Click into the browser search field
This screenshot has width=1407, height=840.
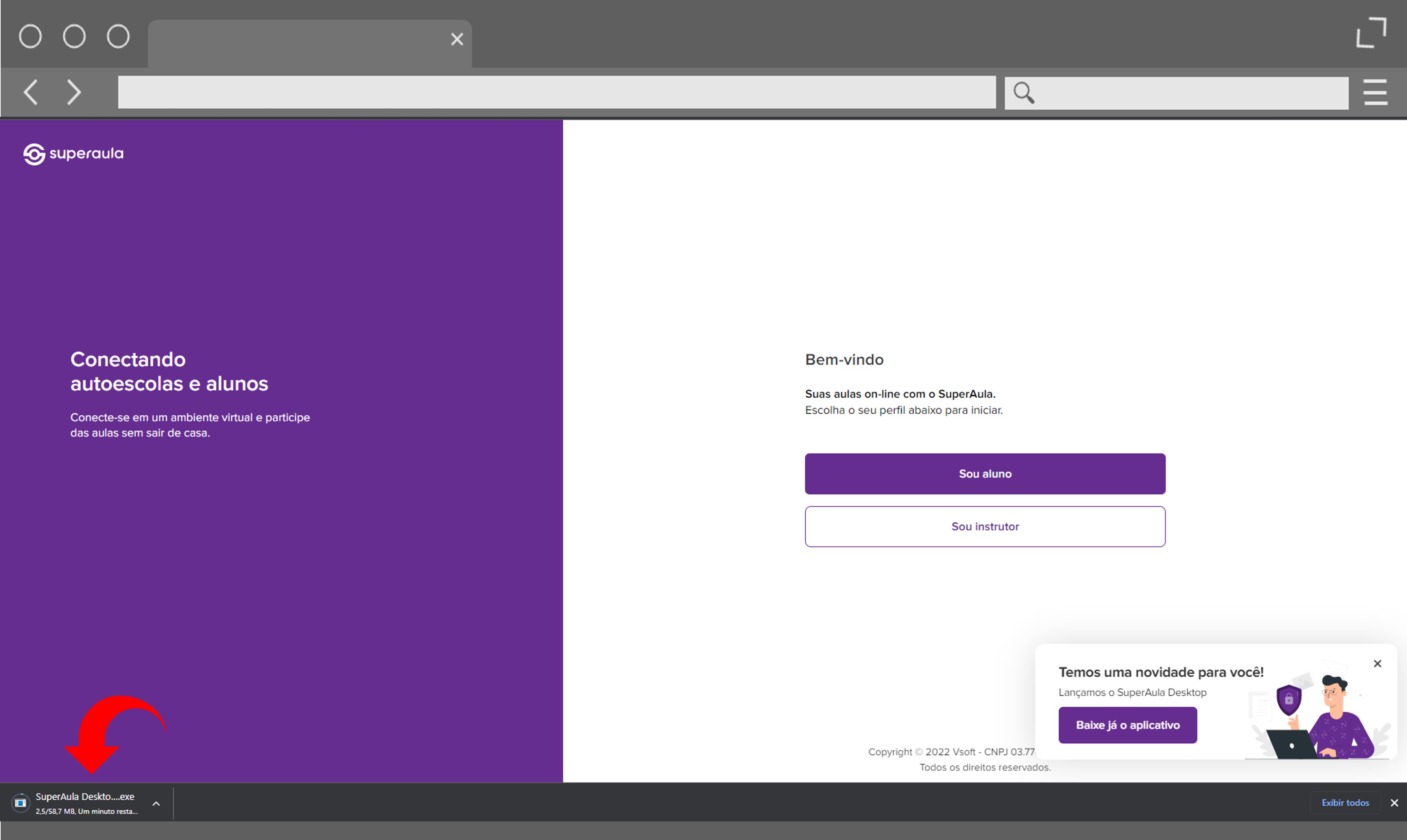(x=1189, y=93)
